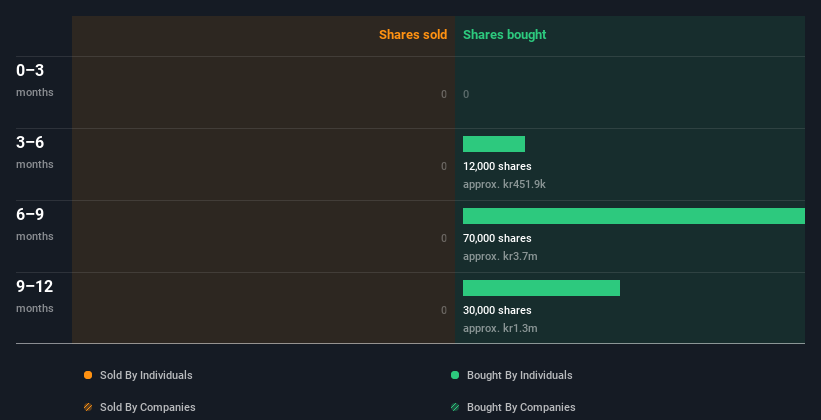Click the approx. kr1.3m value
Screen dimensions: 821x420
coord(500,328)
